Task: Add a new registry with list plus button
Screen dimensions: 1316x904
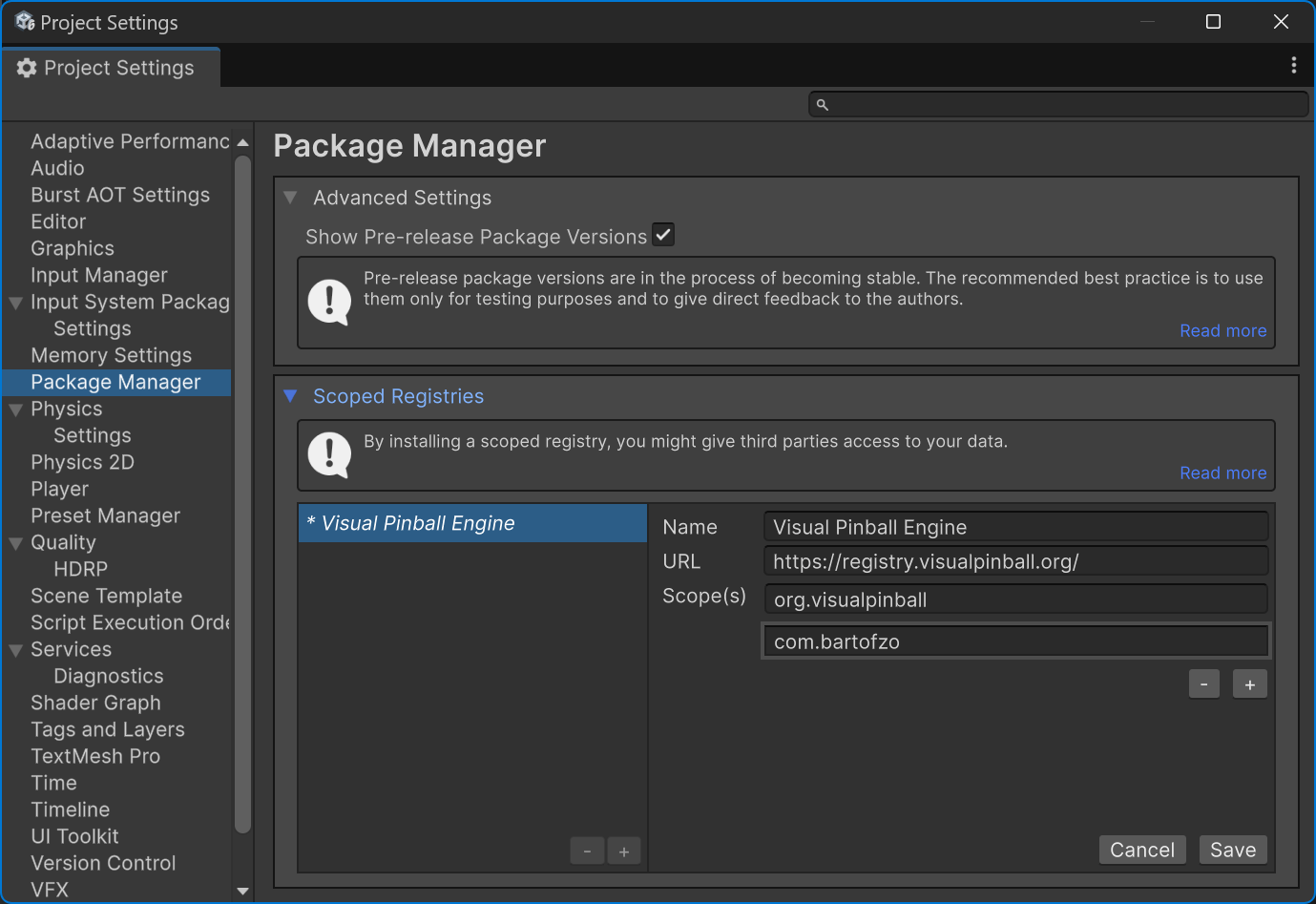Action: point(623,851)
